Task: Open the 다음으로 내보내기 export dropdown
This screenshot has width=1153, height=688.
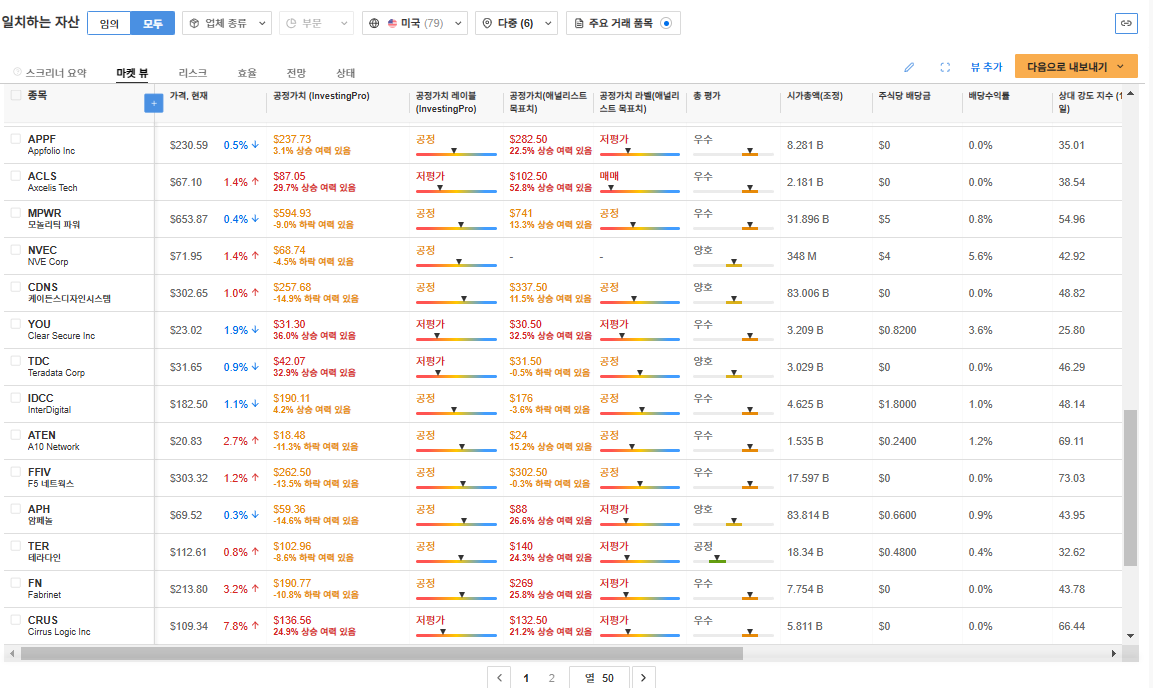Action: (1076, 66)
